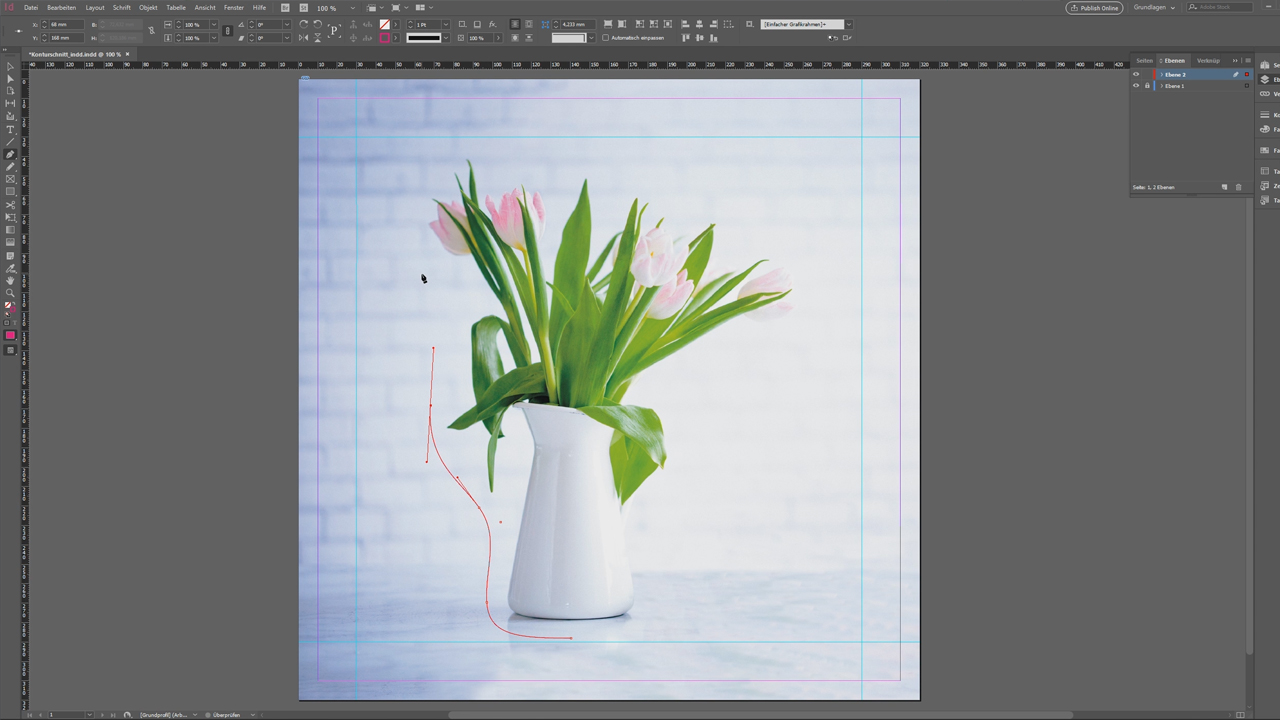
Task: Open Adobe Stock via St icon
Action: point(303,7)
